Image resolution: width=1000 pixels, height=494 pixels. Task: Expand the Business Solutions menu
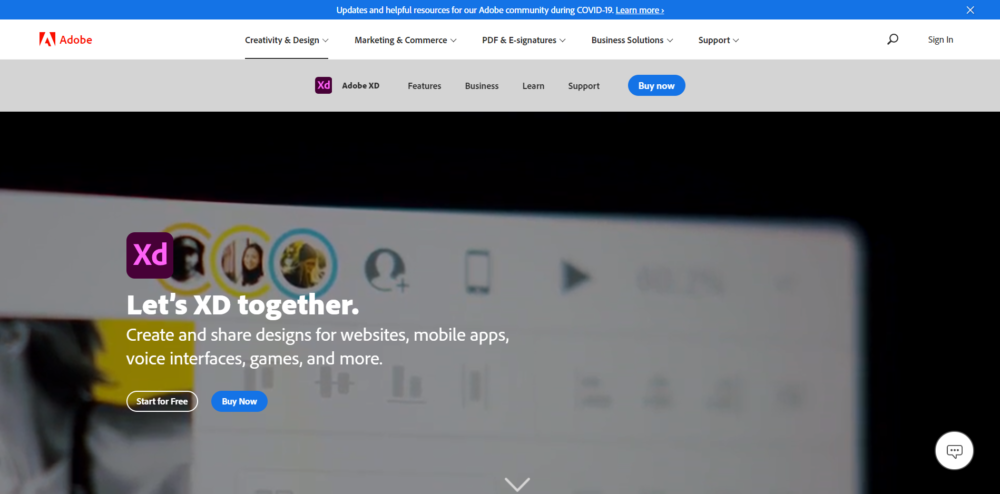[632, 40]
